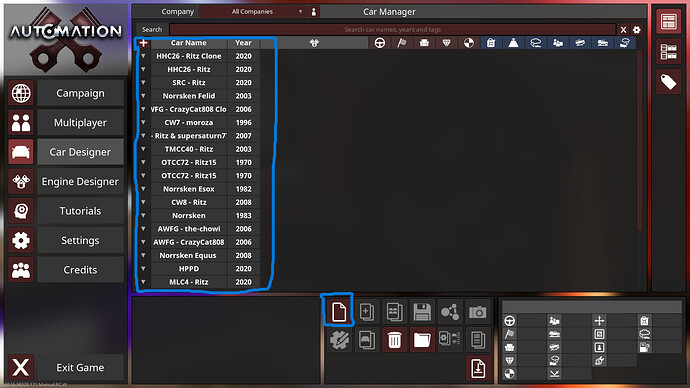Expand the SRC - Ritz row arrow
Image resolution: width=690 pixels, height=388 pixels.
pyautogui.click(x=143, y=83)
